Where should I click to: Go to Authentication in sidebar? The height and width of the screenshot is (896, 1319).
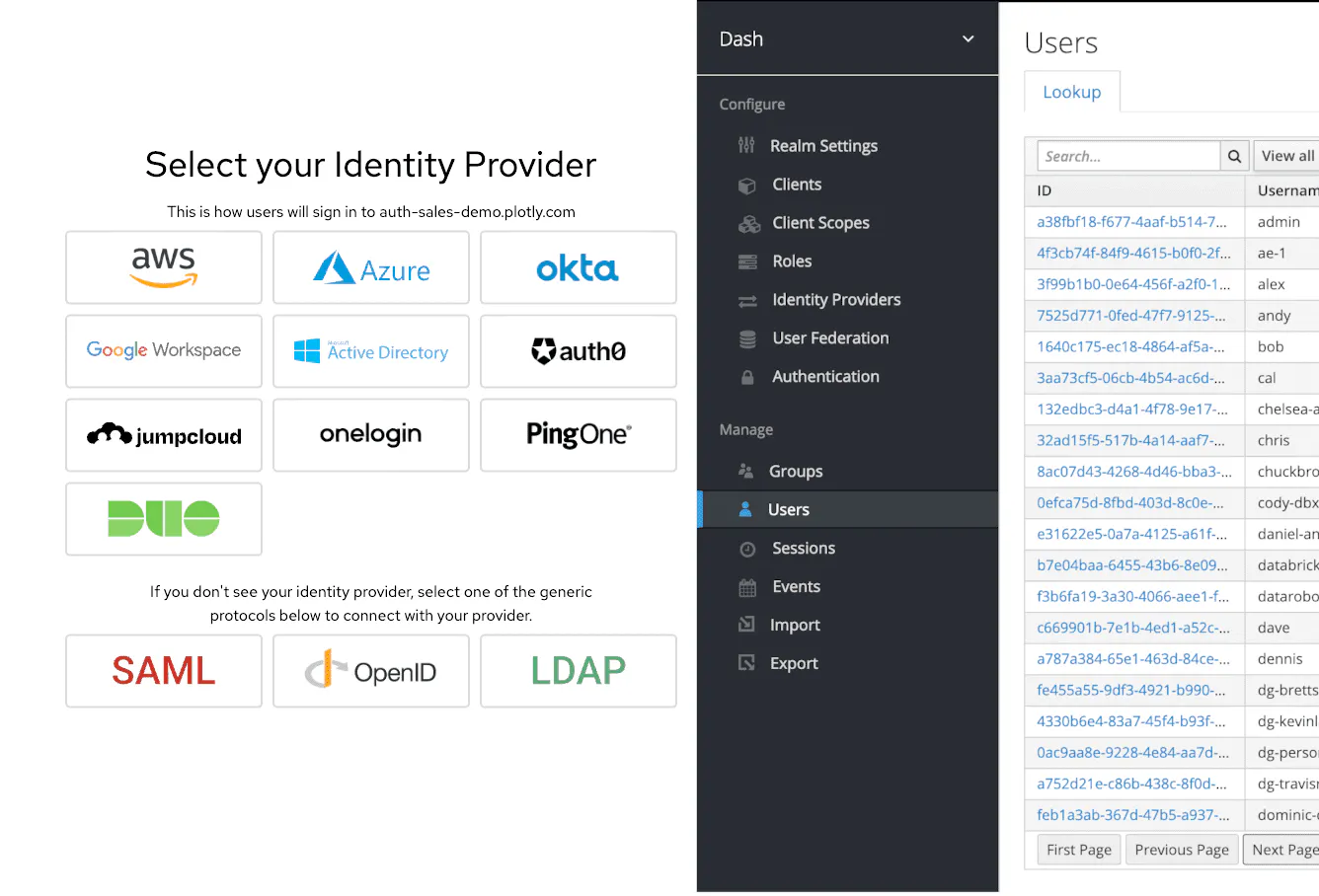825,377
